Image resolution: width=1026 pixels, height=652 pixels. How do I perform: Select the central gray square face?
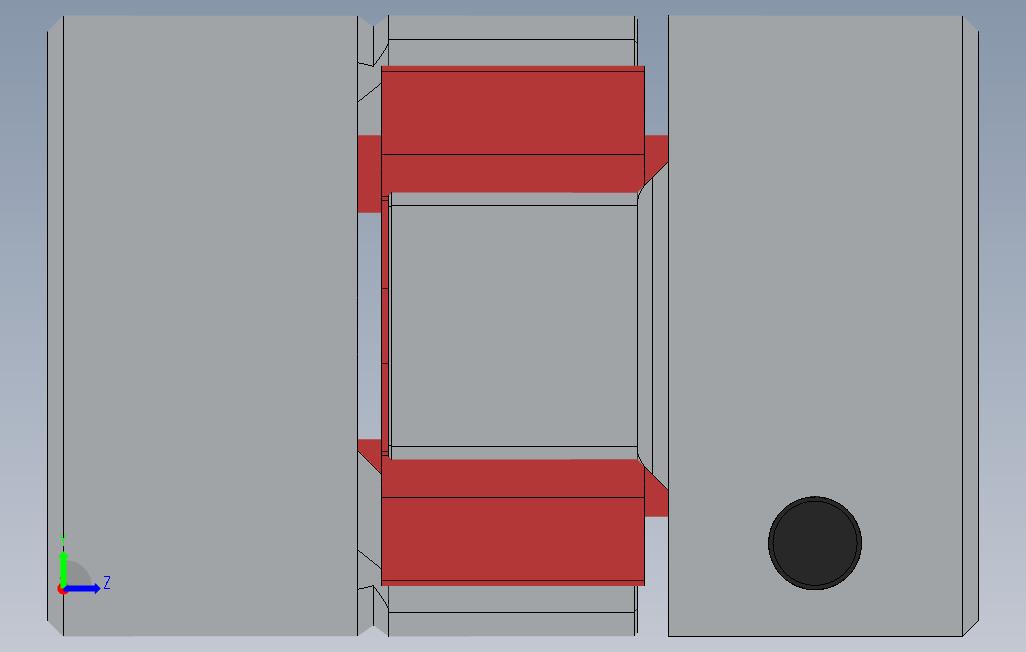pyautogui.click(x=514, y=325)
